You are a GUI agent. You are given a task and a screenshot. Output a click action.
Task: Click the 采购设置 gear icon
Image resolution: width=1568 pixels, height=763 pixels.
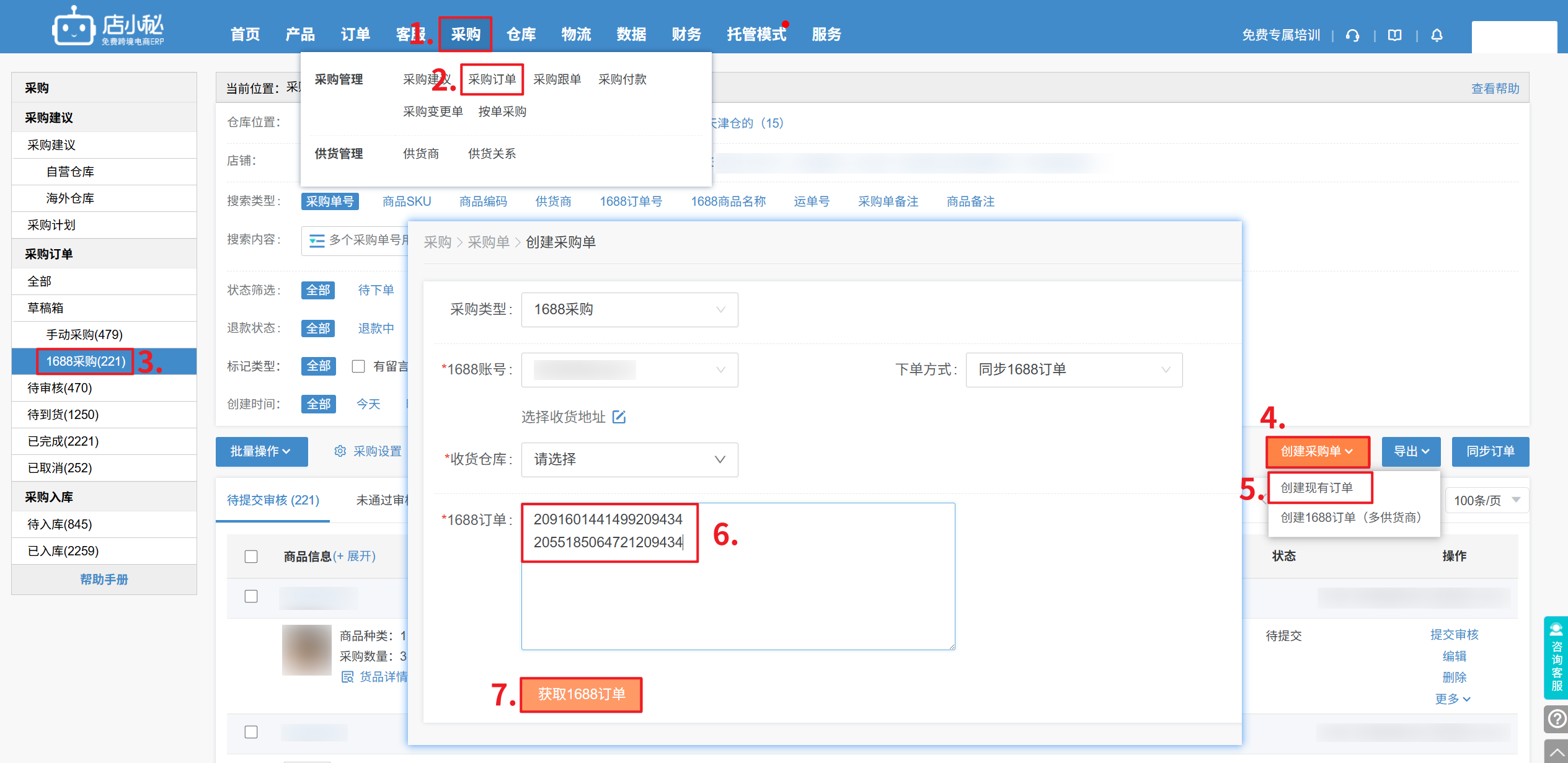pyautogui.click(x=340, y=451)
